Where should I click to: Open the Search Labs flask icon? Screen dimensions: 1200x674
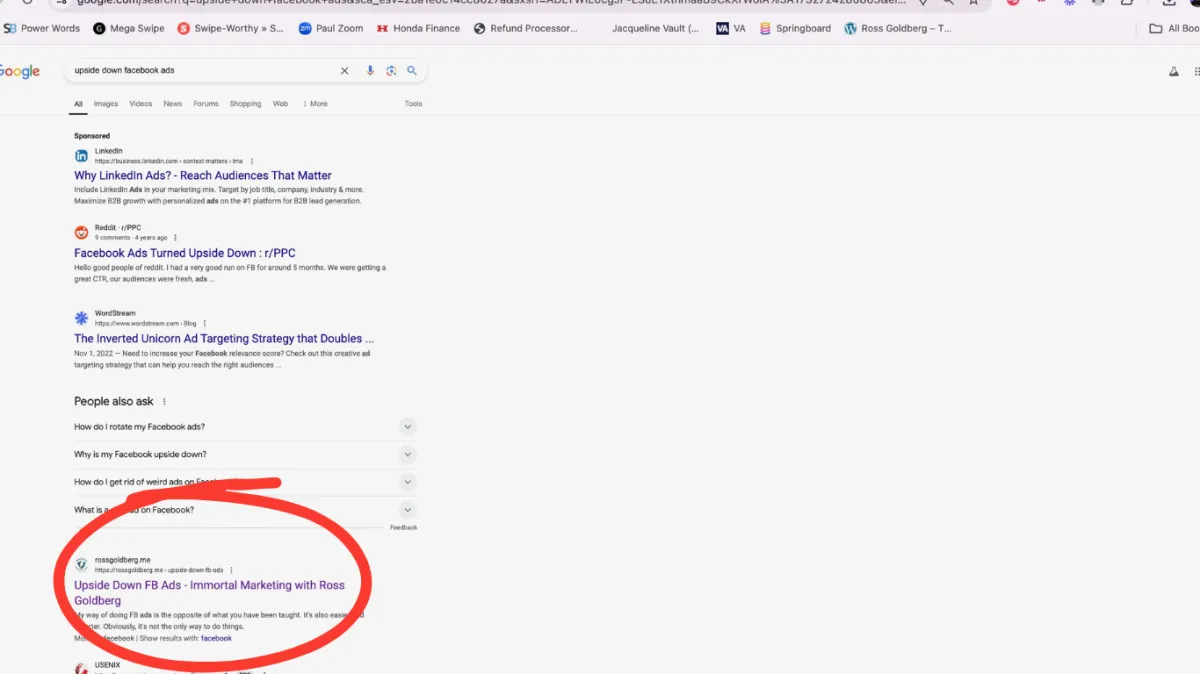tap(1174, 71)
